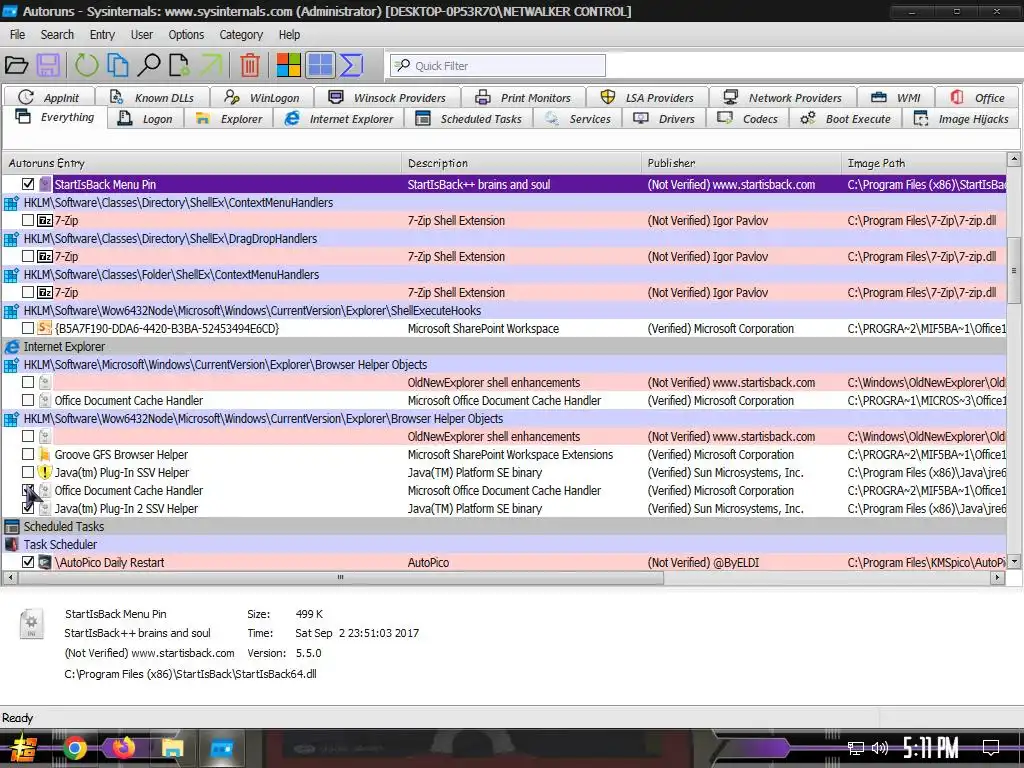Click the taskbar clock showing 5:11 PM

[931, 748]
